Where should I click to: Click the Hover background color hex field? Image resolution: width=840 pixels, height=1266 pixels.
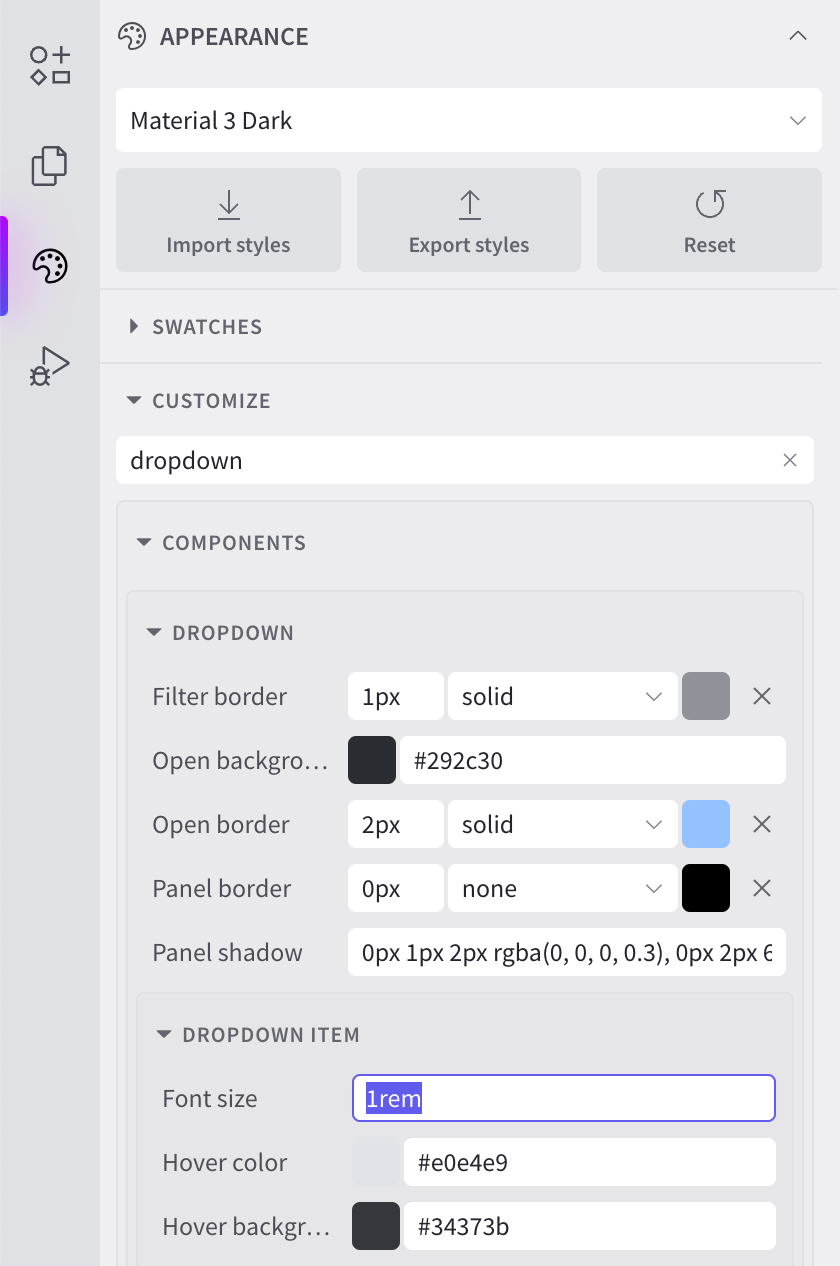coord(590,1226)
